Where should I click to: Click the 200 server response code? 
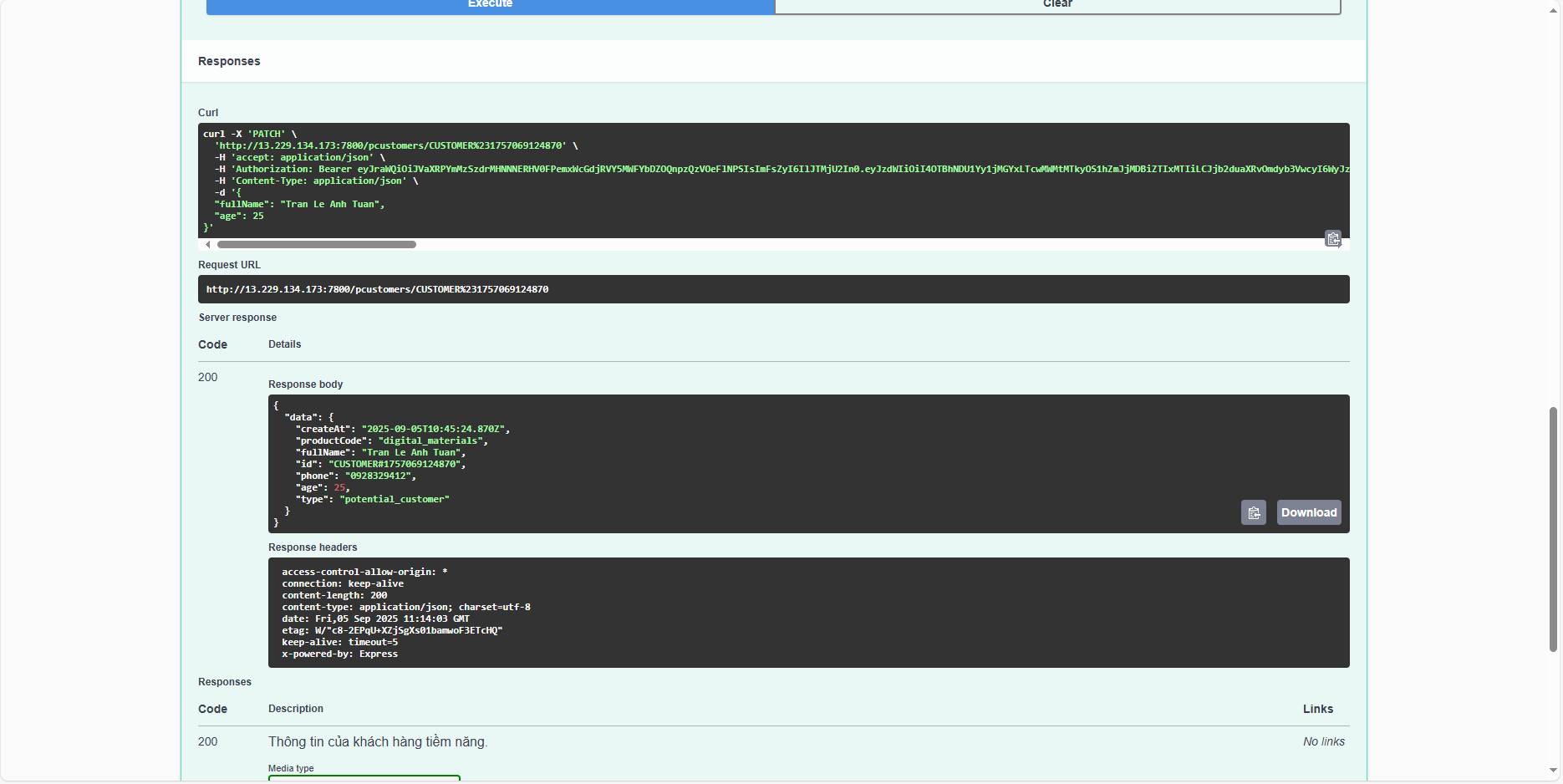208,377
